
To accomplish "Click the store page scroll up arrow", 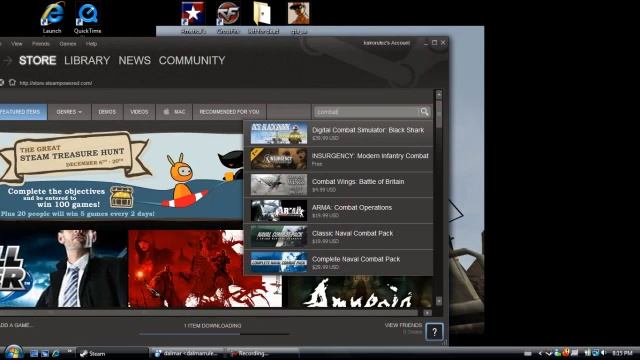I will tap(439, 95).
